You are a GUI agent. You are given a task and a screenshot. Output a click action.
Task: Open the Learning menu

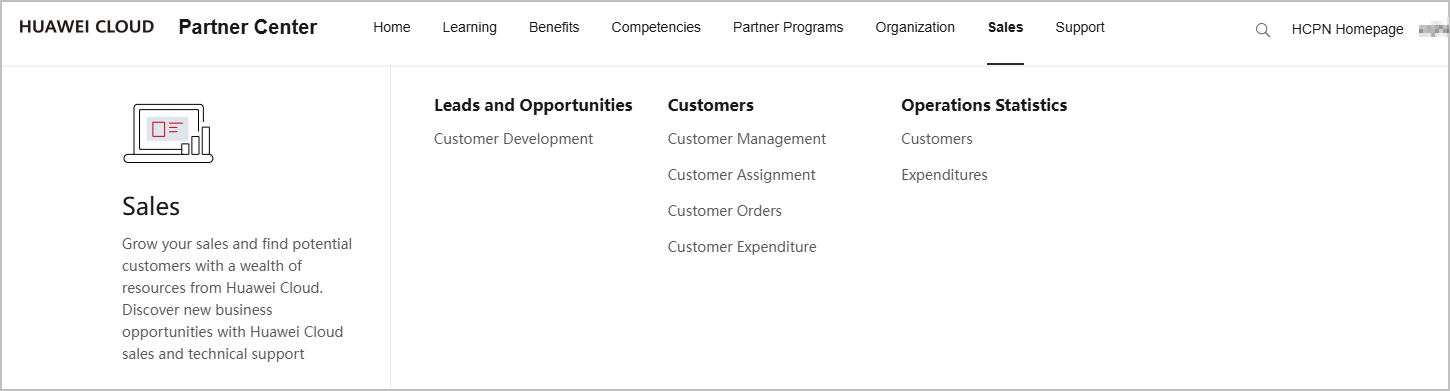coord(470,27)
